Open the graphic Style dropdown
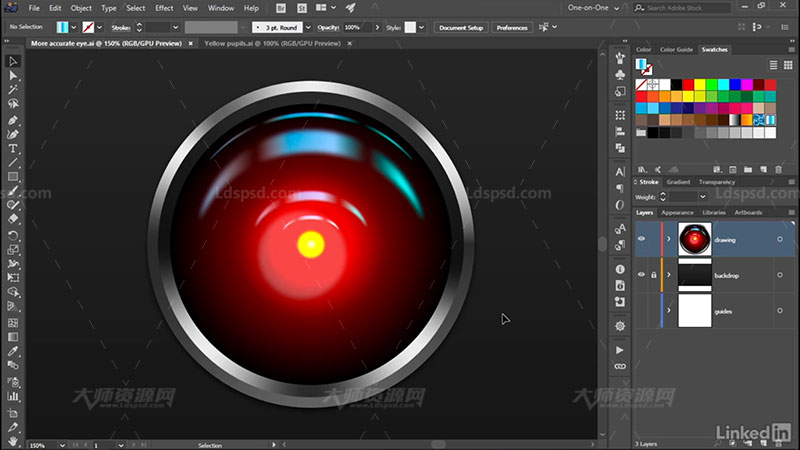Image resolution: width=800 pixels, height=450 pixels. [x=421, y=28]
